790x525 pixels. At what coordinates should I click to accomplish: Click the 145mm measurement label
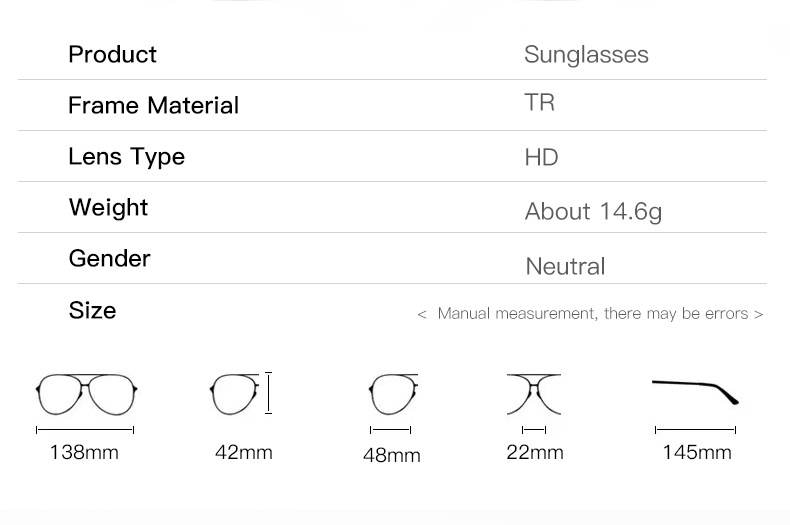coord(696,453)
